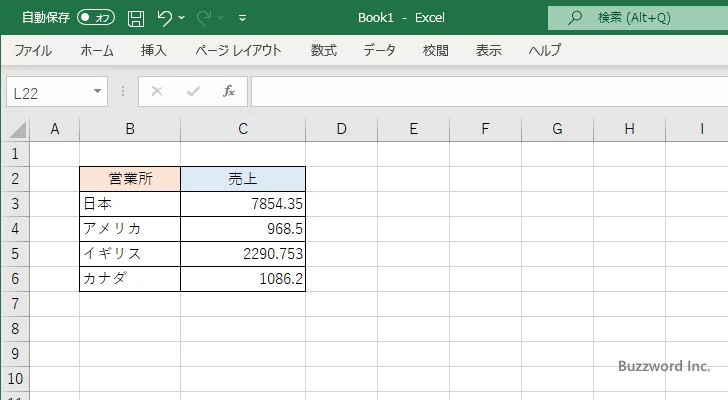Click inside the formula bar input area
Screen dimensions: 728x400
tap(489, 92)
